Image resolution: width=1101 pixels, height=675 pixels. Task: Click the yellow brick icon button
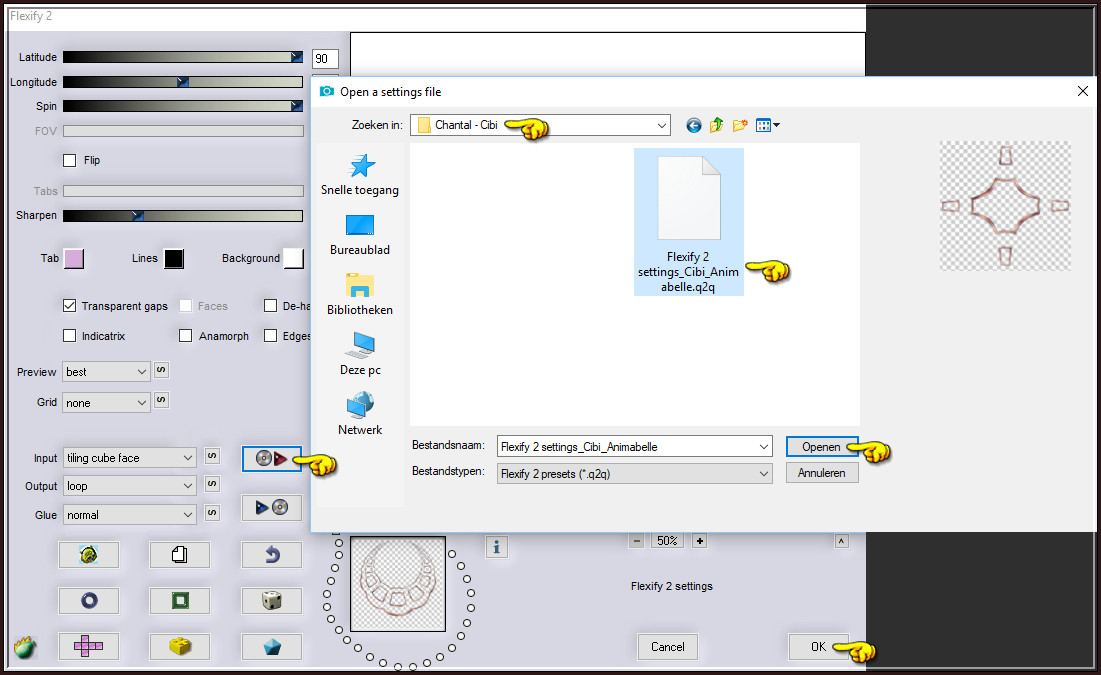tap(180, 646)
